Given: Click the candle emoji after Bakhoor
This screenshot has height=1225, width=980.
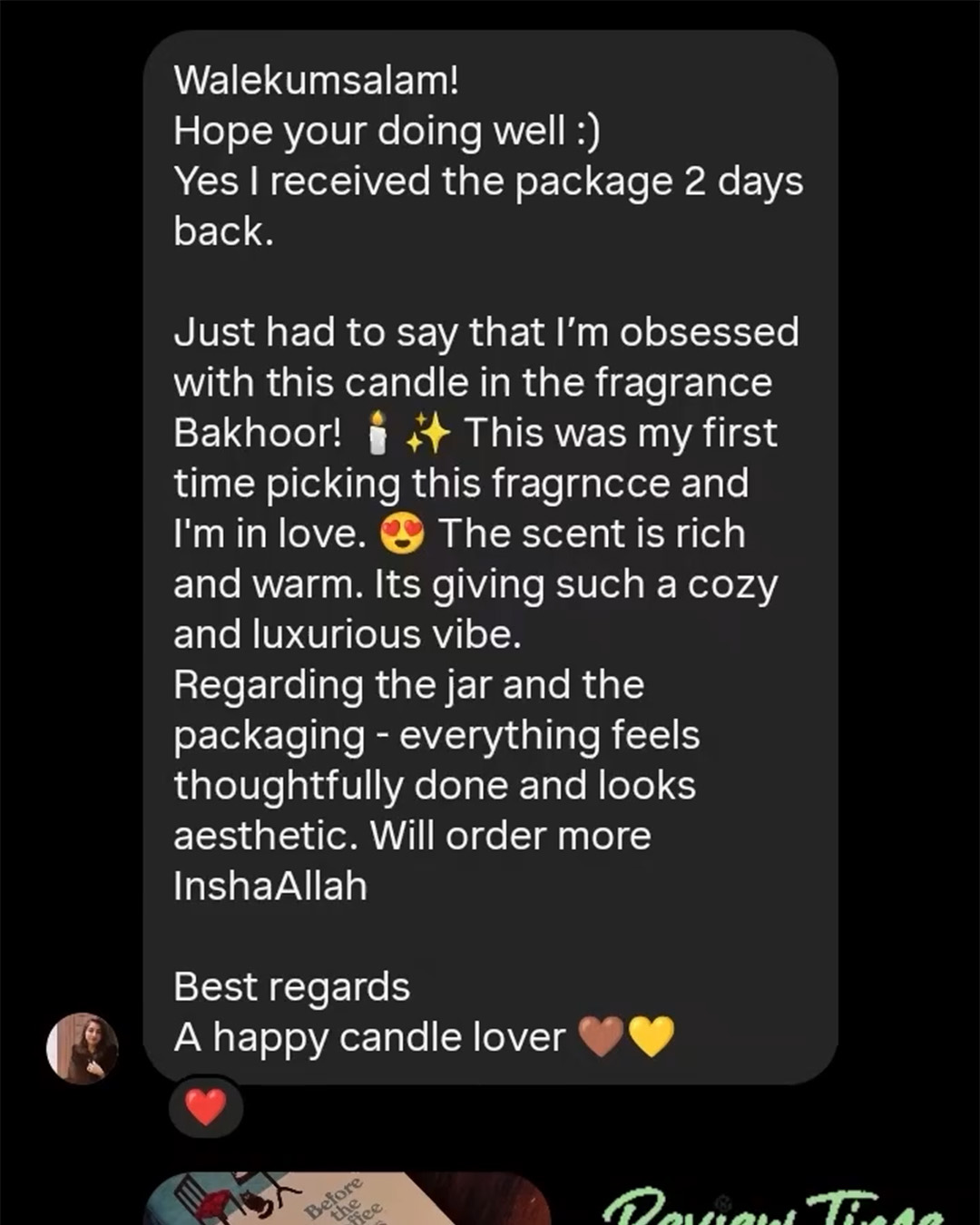Looking at the screenshot, I should point(378,433).
